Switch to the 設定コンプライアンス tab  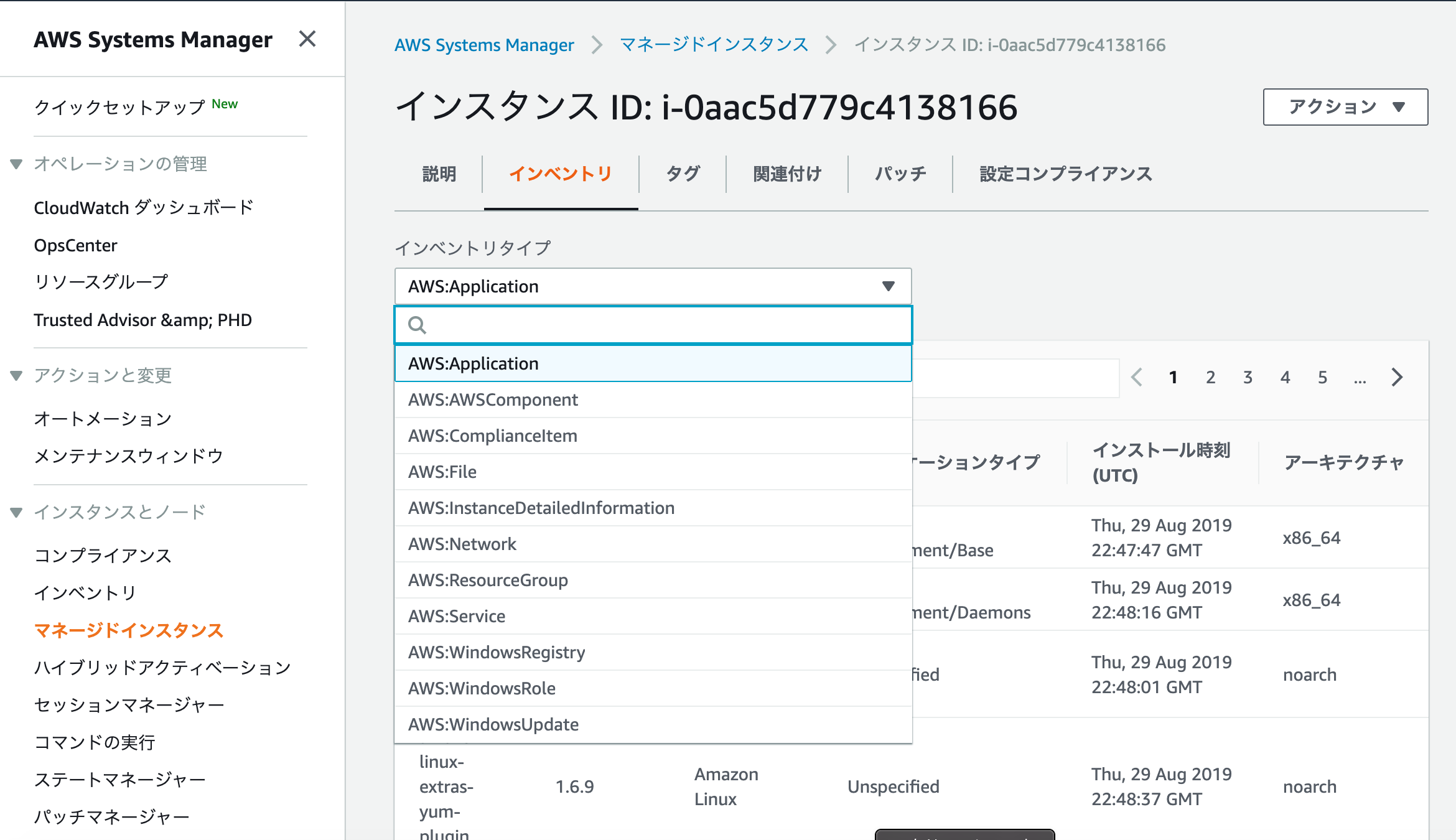tap(1066, 174)
